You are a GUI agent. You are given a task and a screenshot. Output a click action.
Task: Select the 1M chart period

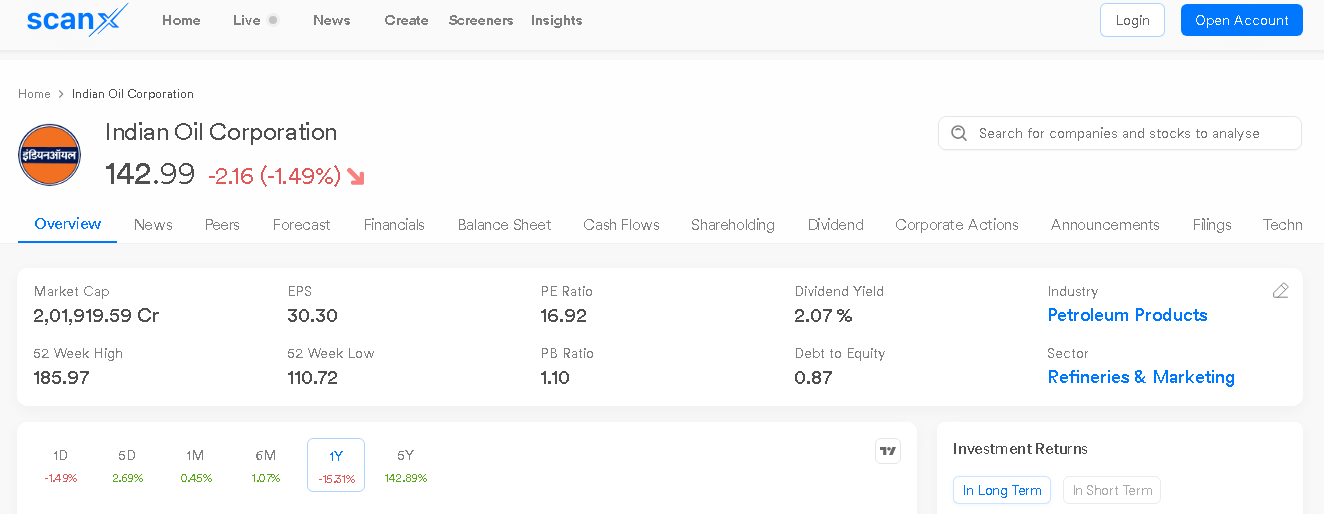pyautogui.click(x=195, y=465)
